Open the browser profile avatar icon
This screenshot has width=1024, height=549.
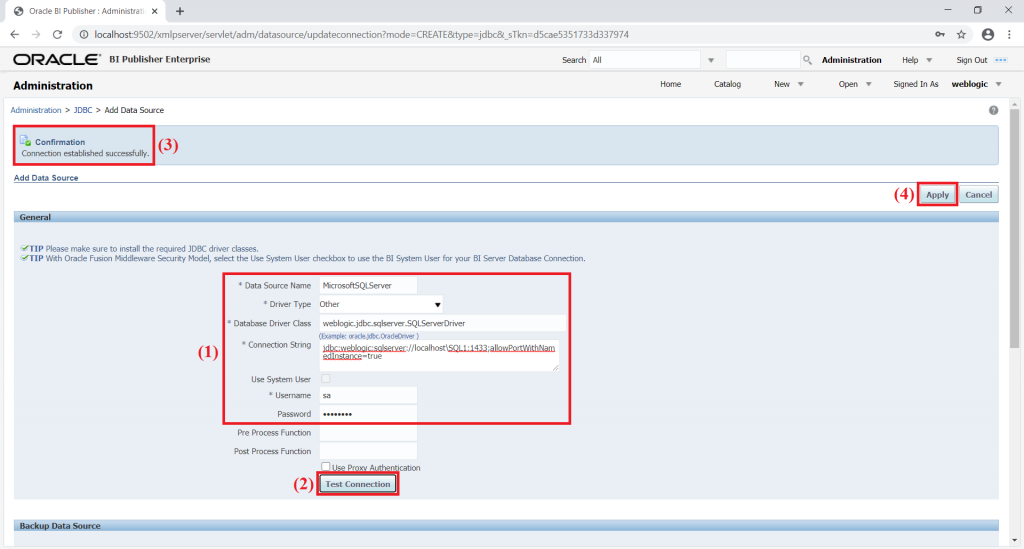tap(987, 35)
